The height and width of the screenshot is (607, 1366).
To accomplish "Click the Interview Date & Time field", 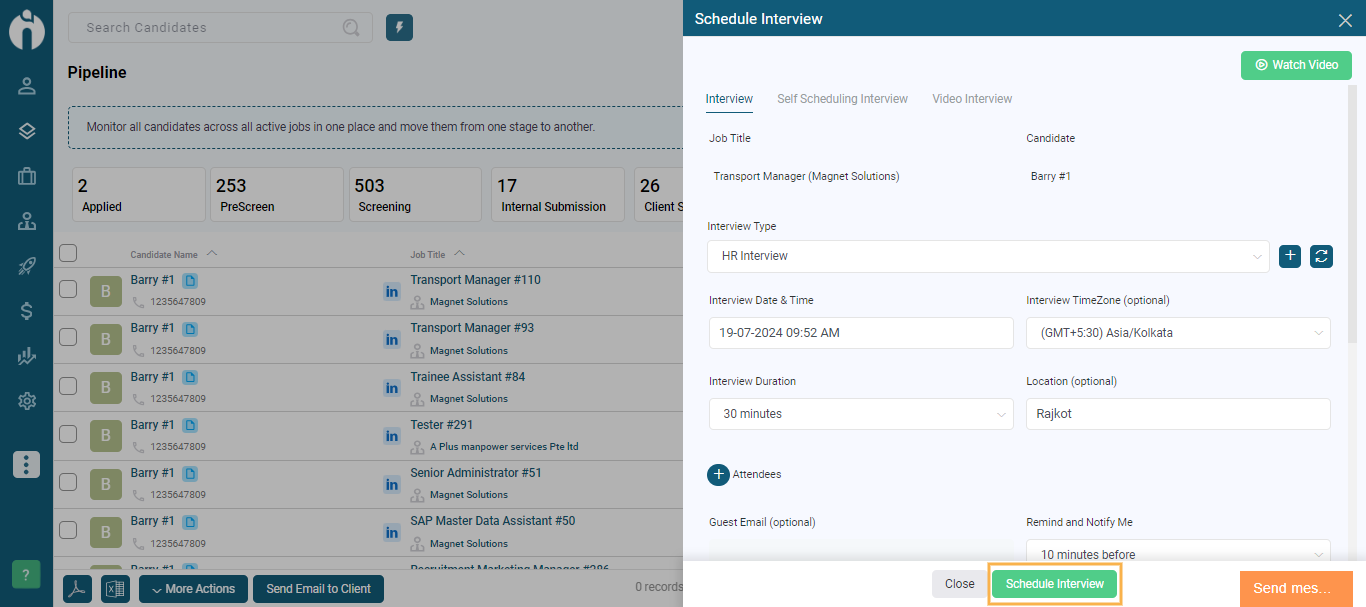I will click(861, 333).
